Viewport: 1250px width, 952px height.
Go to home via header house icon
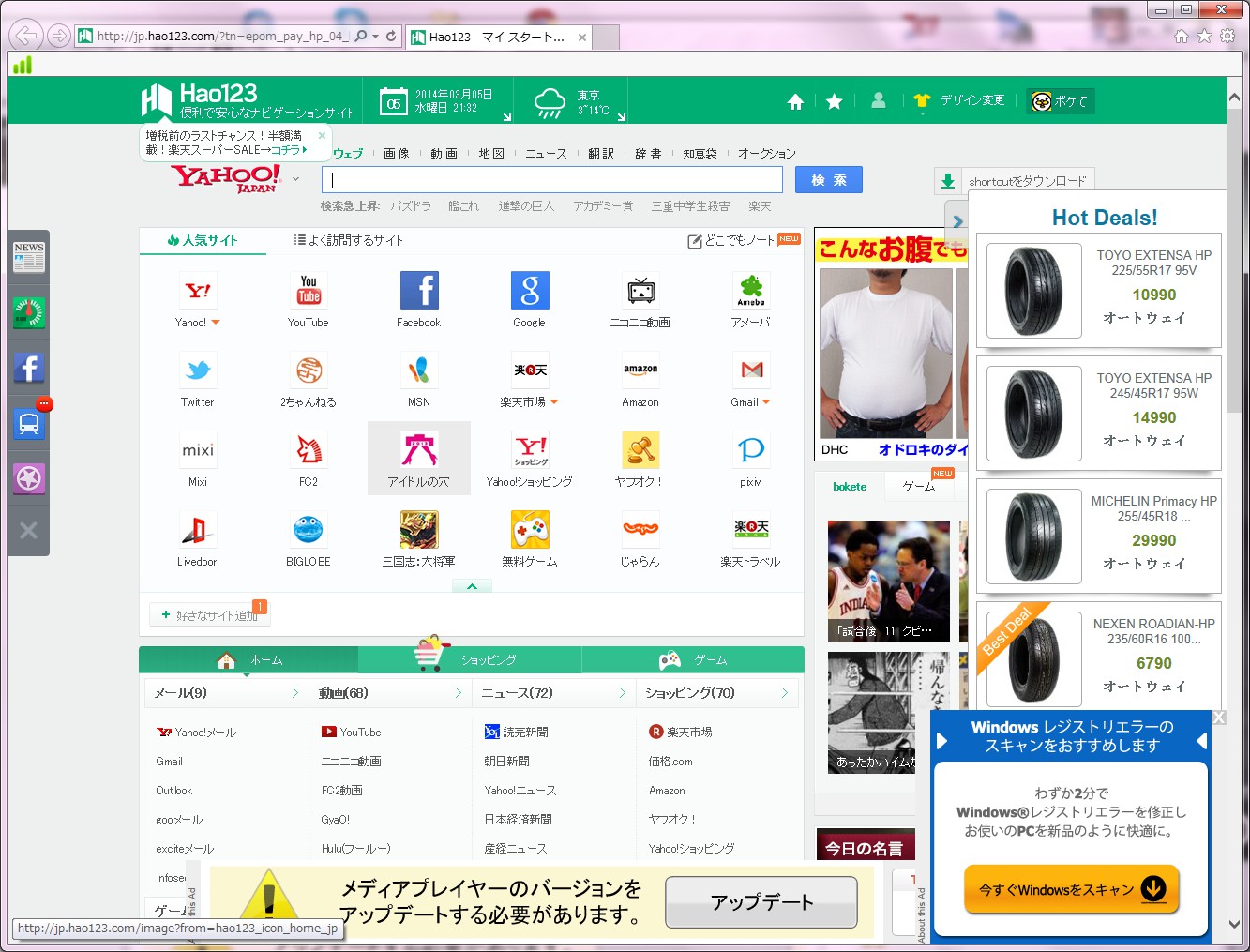pos(795,101)
